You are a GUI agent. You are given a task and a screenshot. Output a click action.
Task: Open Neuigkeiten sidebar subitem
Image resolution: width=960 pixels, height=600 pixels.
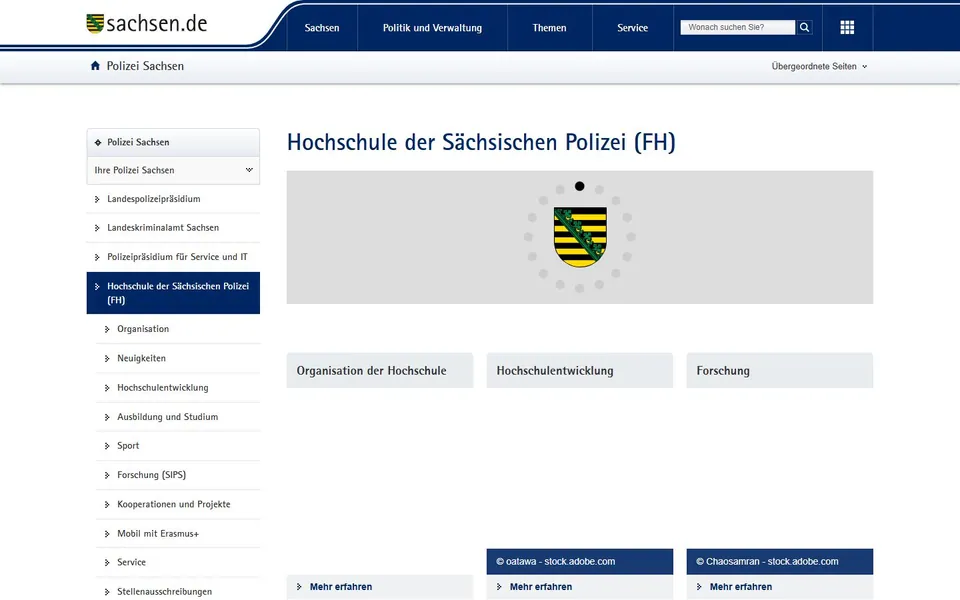click(178, 359)
